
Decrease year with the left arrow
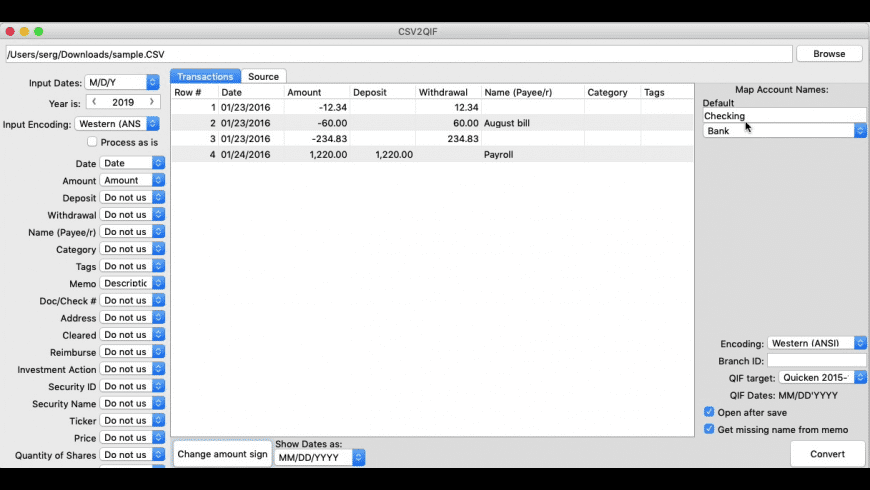[x=94, y=102]
